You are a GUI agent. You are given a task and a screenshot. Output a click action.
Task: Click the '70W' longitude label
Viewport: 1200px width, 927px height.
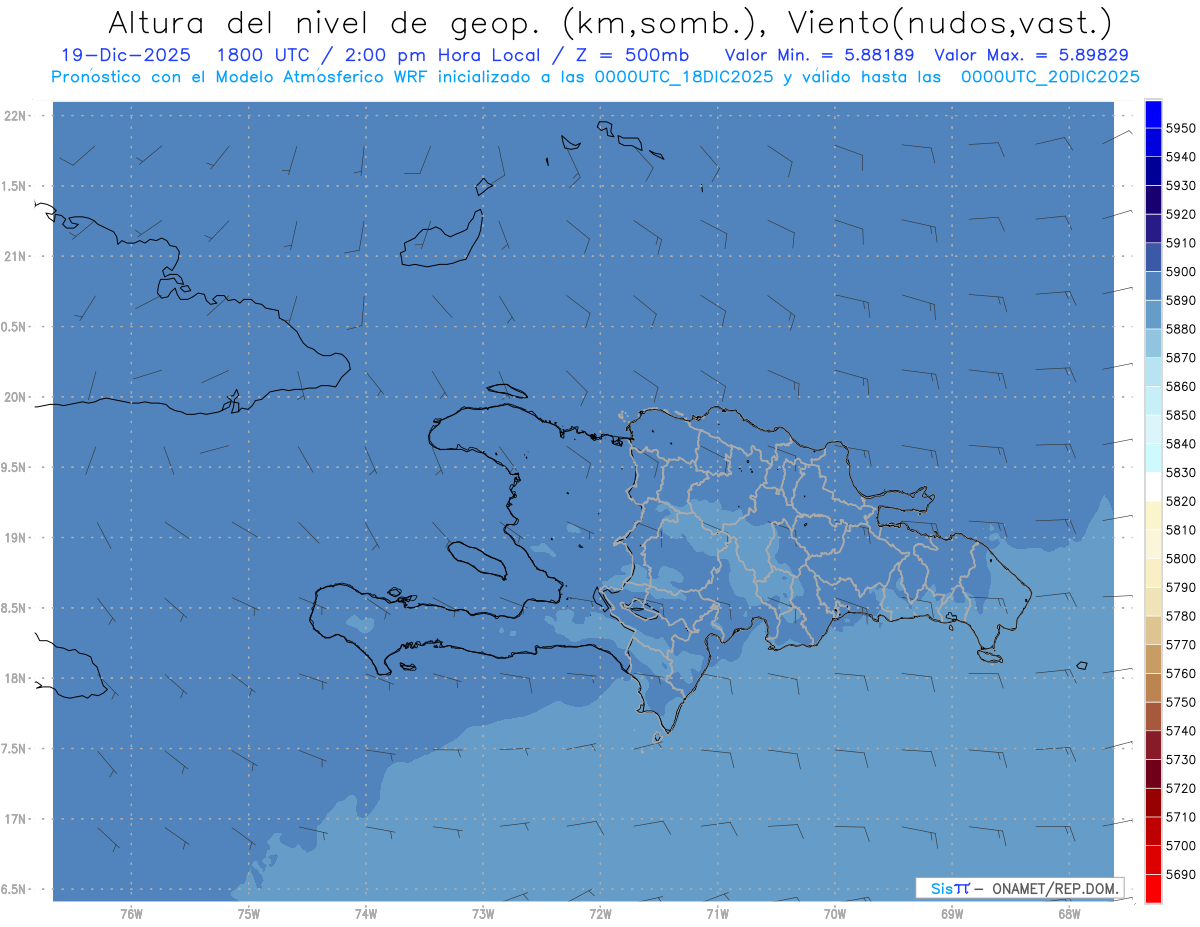point(835,914)
